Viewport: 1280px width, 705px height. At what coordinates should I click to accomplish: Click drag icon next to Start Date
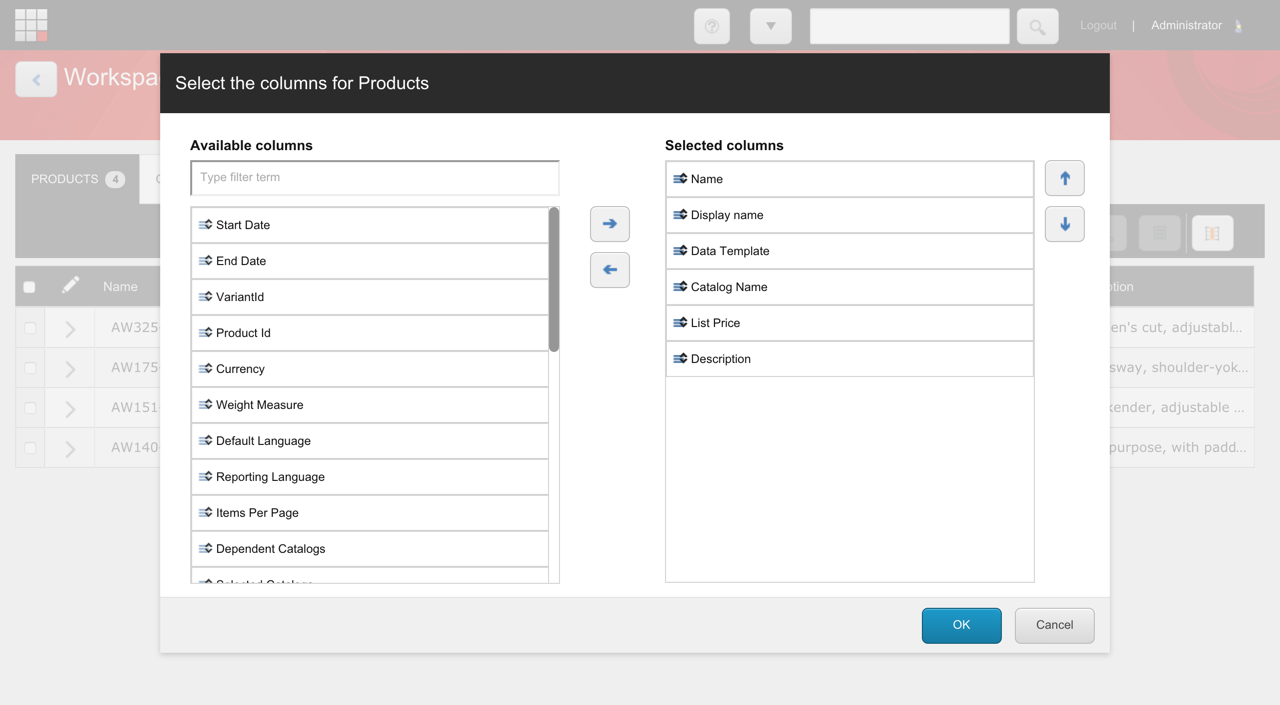click(205, 225)
